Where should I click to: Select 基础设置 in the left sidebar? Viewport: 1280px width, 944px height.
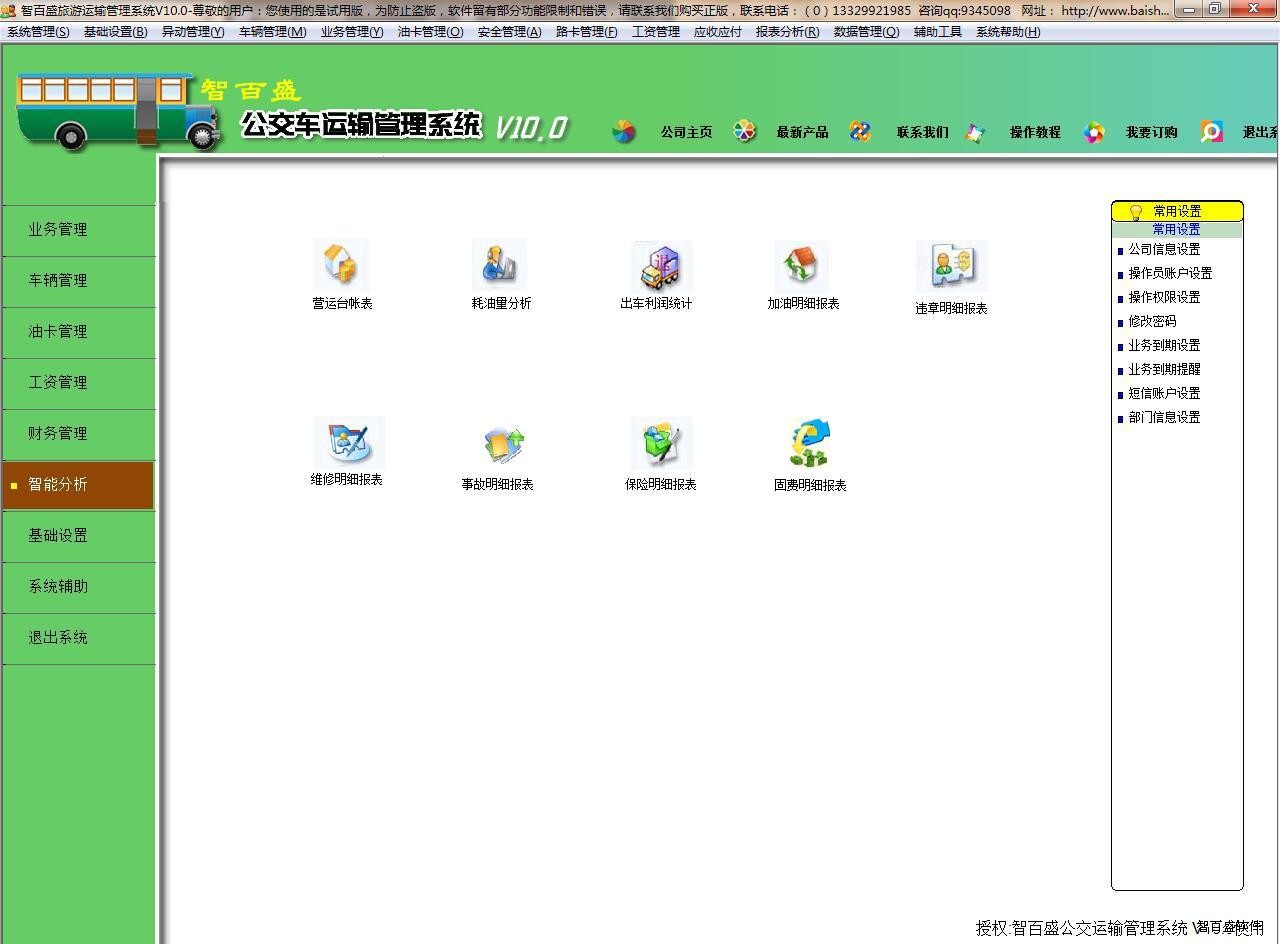click(x=78, y=536)
